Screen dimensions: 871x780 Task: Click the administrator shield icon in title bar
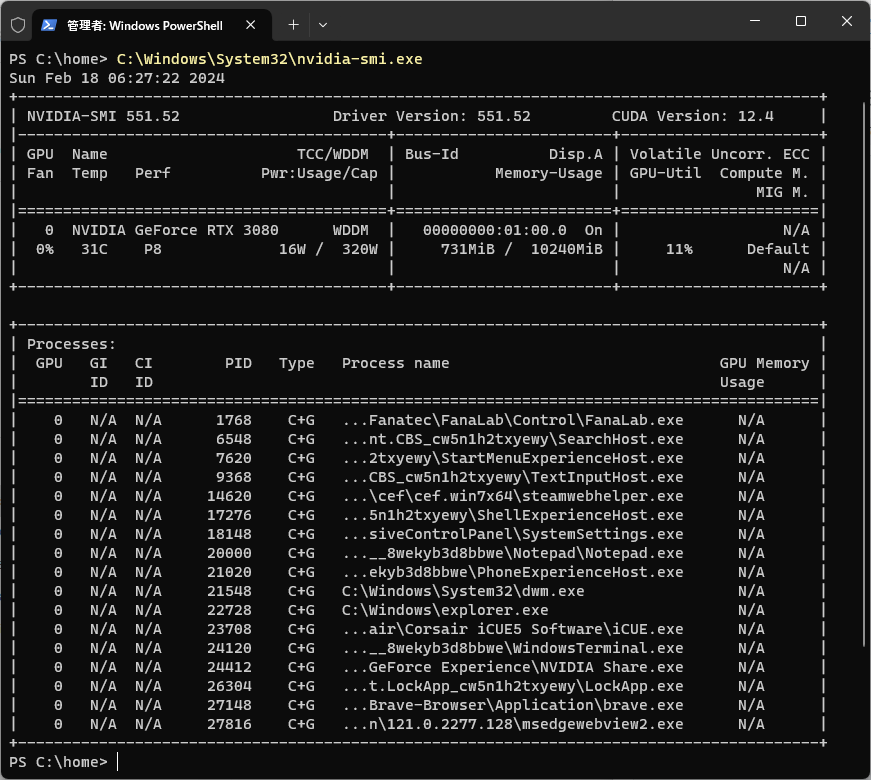pos(18,25)
